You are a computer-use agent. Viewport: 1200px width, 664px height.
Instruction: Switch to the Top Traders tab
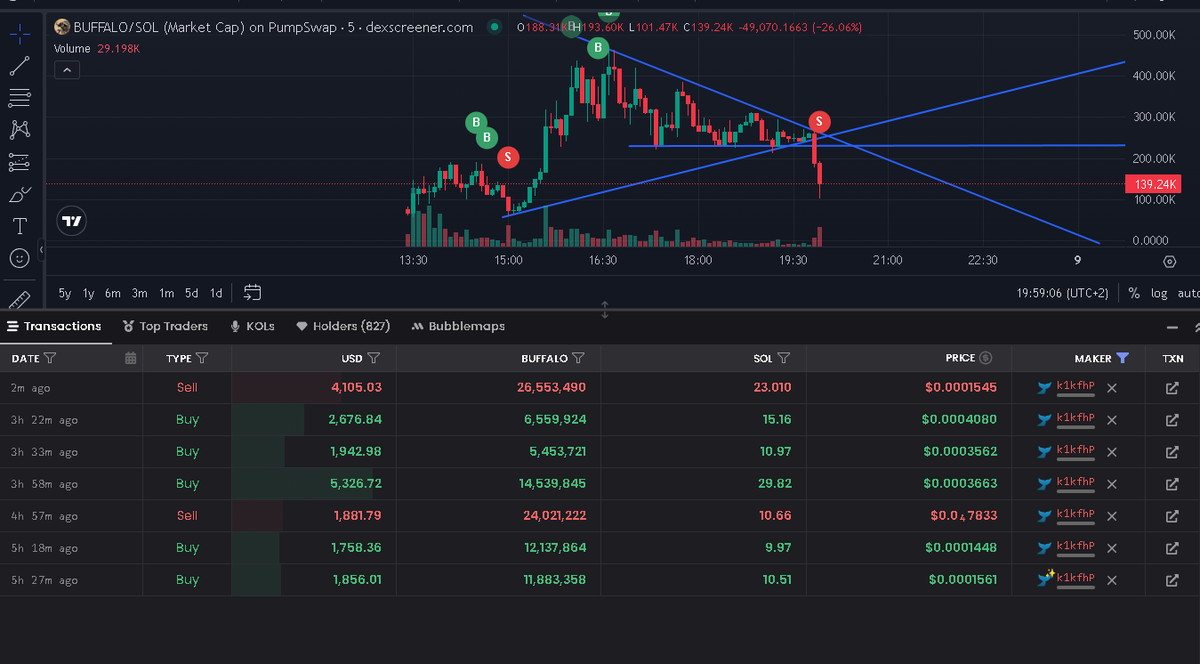[165, 326]
